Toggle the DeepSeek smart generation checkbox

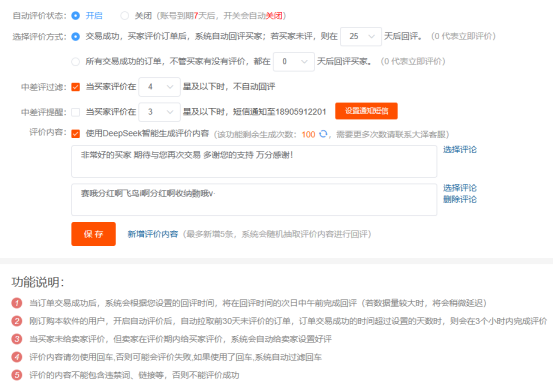tap(76, 134)
